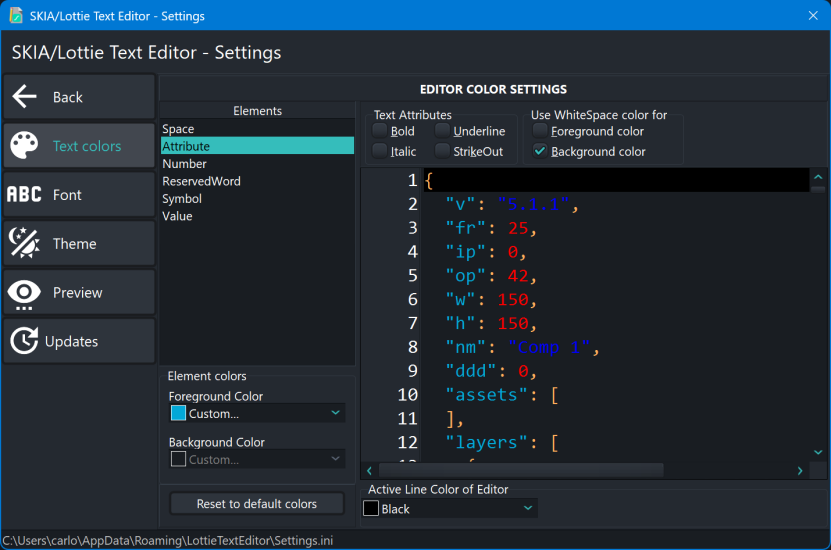Click the ABC Font icon
This screenshot has height=550, width=831.
click(x=24, y=194)
